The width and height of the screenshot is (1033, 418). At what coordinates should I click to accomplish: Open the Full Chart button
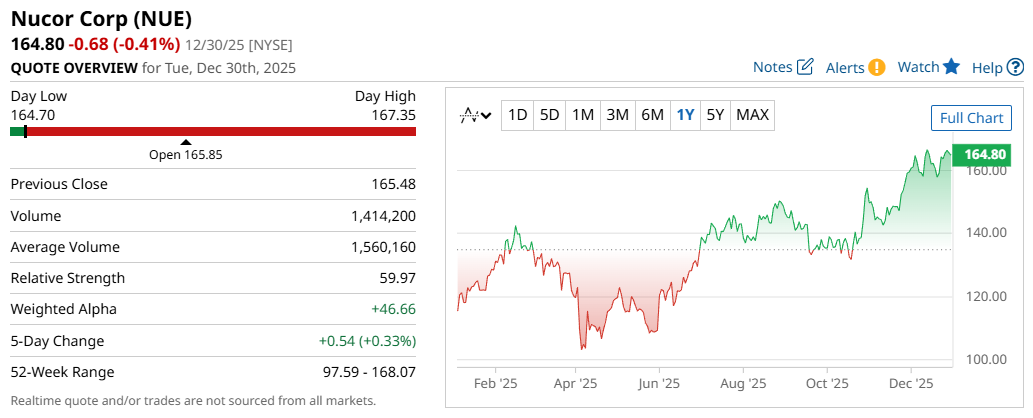(x=971, y=118)
